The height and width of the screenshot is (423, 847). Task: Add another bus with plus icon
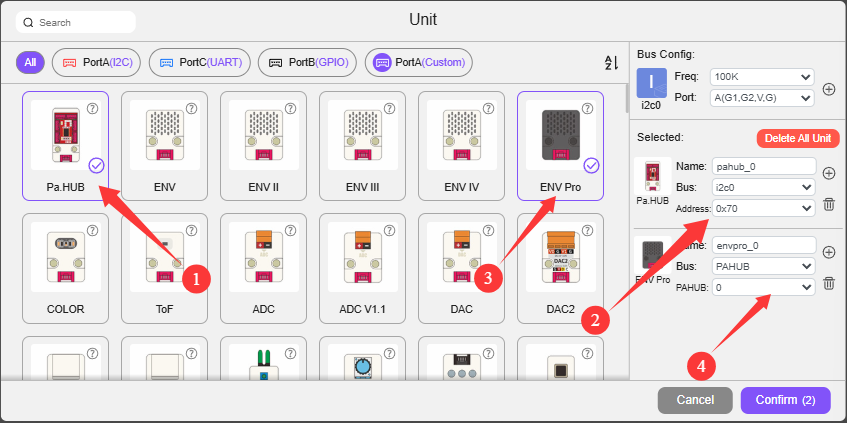(x=829, y=89)
